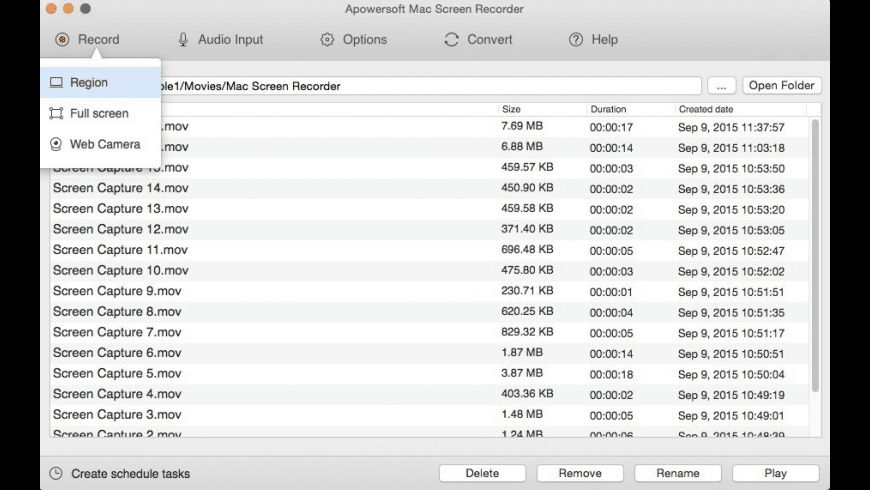Click date Sep 9, 2015 10:52:47
The height and width of the screenshot is (490, 870).
pyautogui.click(x=731, y=251)
